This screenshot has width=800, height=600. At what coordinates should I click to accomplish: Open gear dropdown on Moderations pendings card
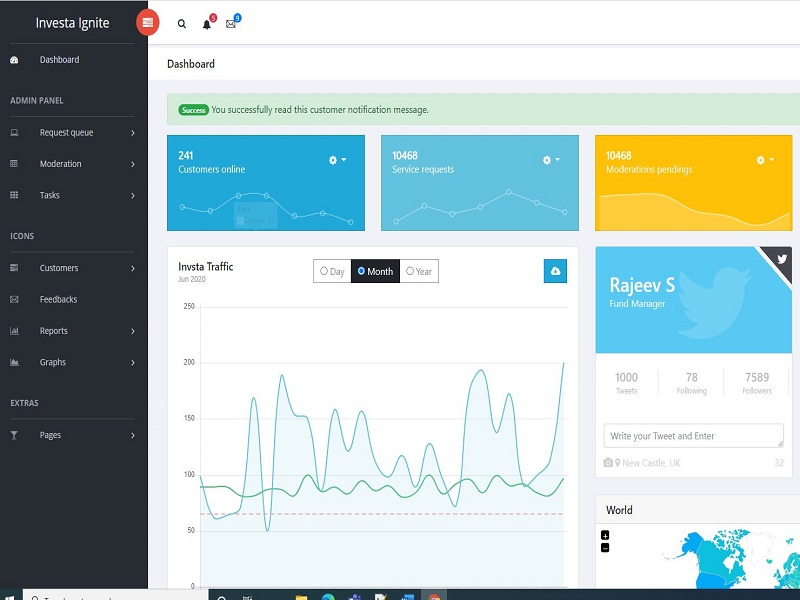[x=765, y=160]
